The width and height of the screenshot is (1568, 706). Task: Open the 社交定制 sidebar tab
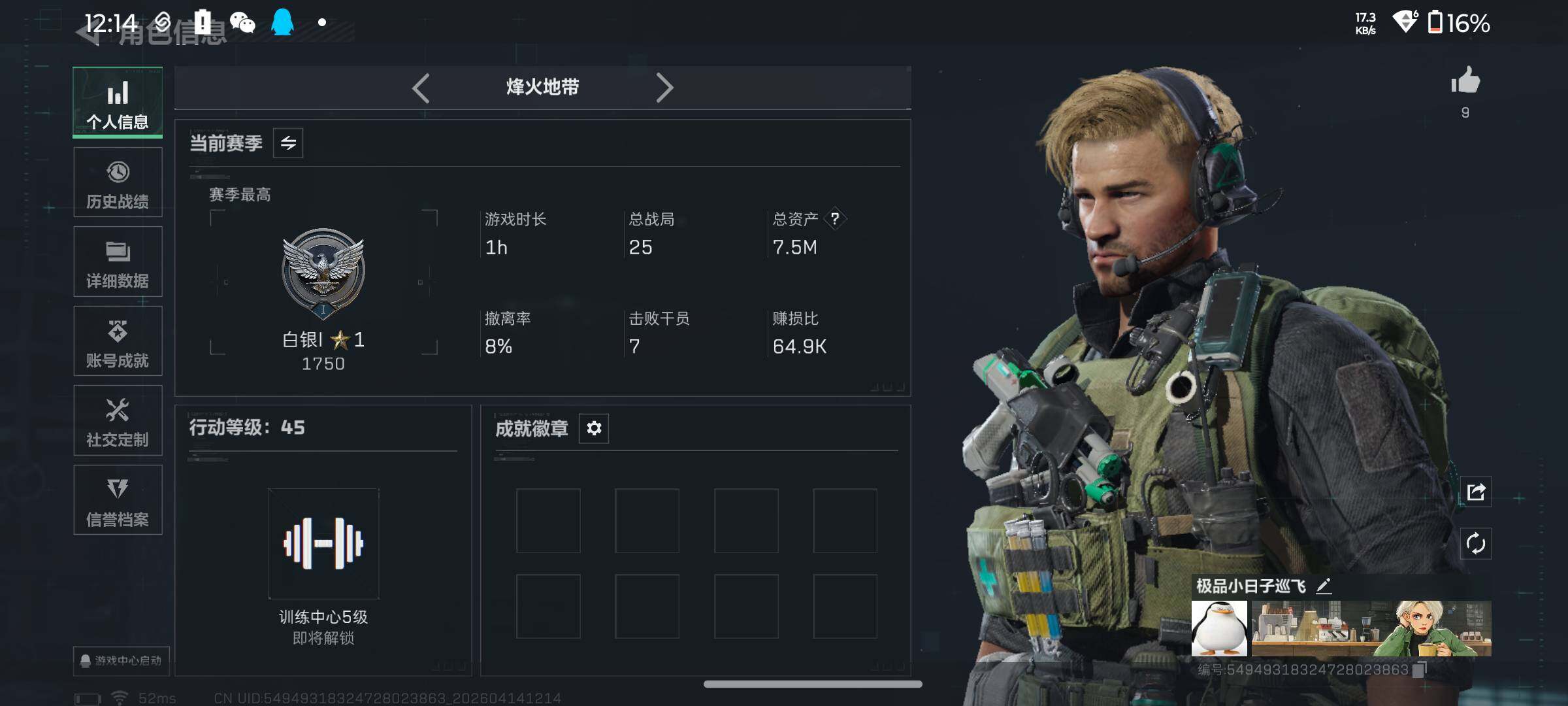coord(118,420)
